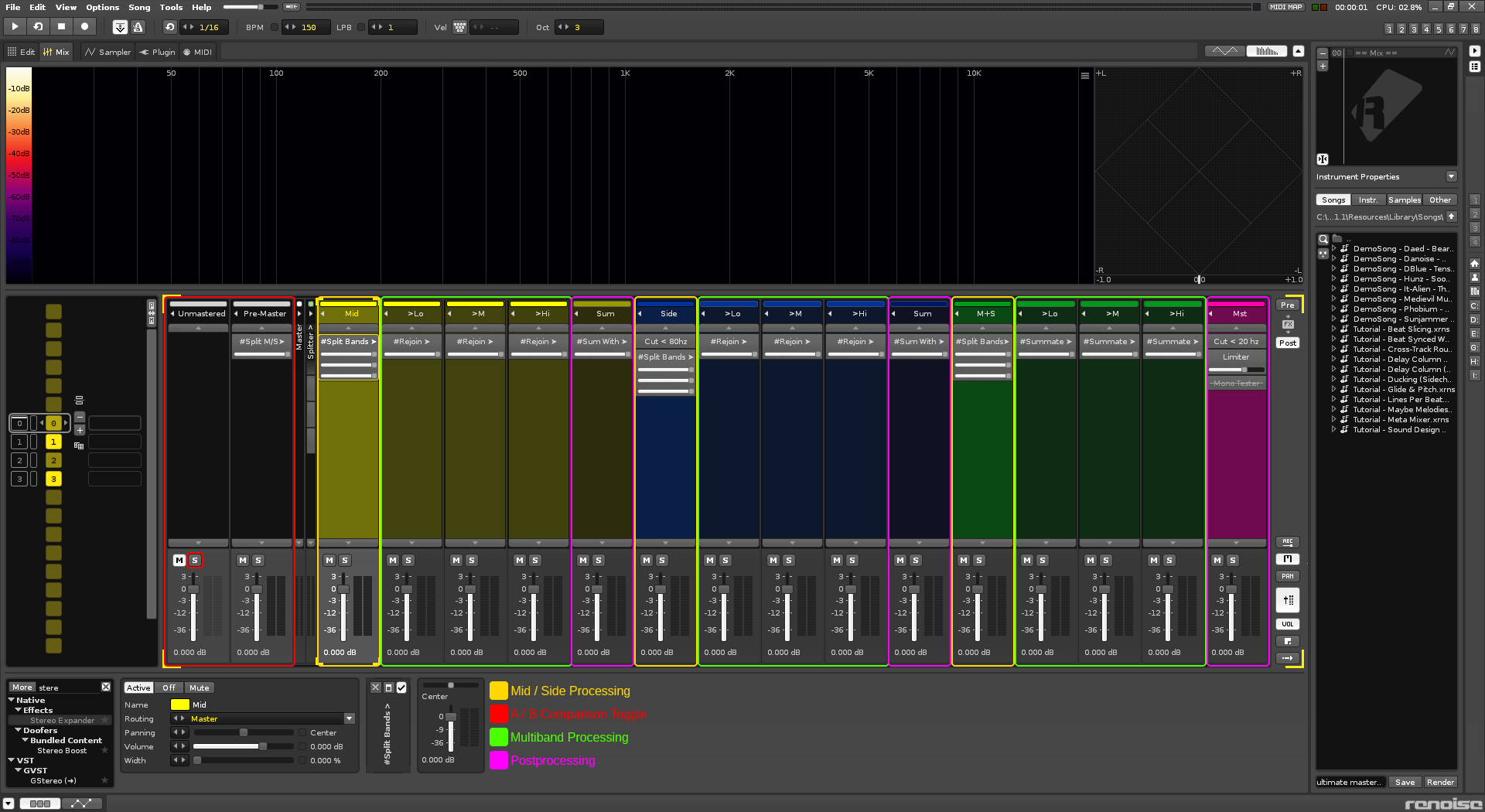
Task: Click the disk browser home icon
Action: (1474, 263)
